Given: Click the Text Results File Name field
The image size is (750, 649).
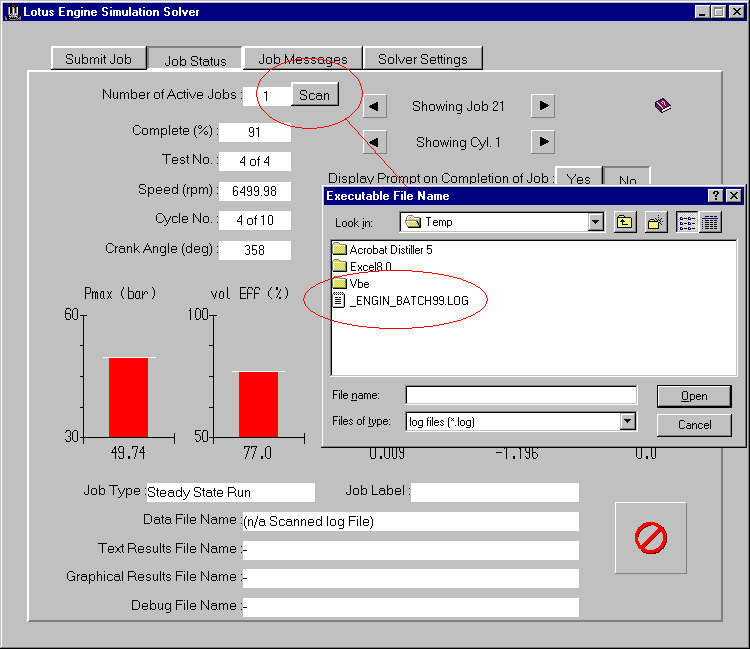Looking at the screenshot, I should click(x=410, y=550).
